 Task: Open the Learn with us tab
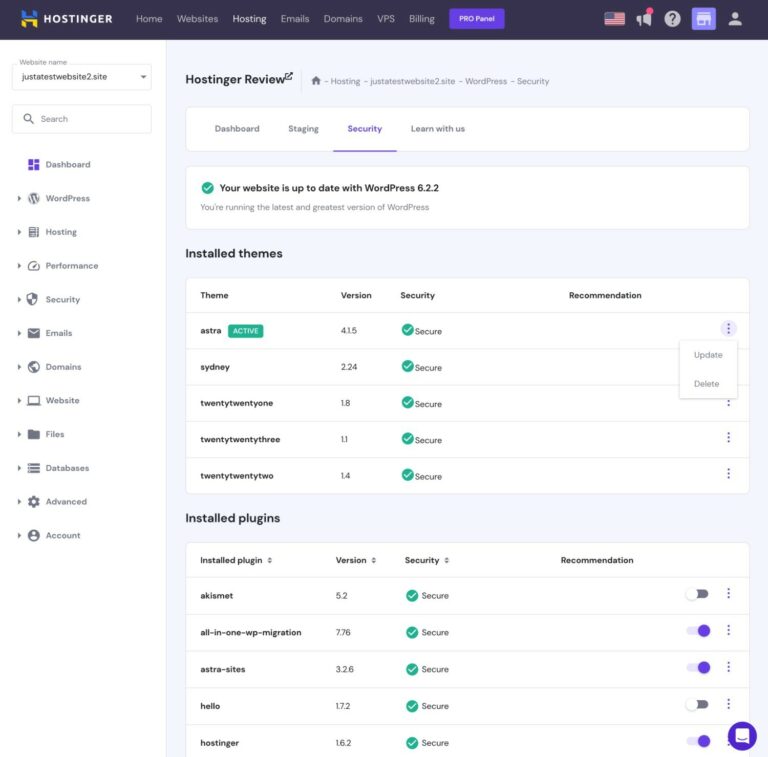tap(438, 129)
